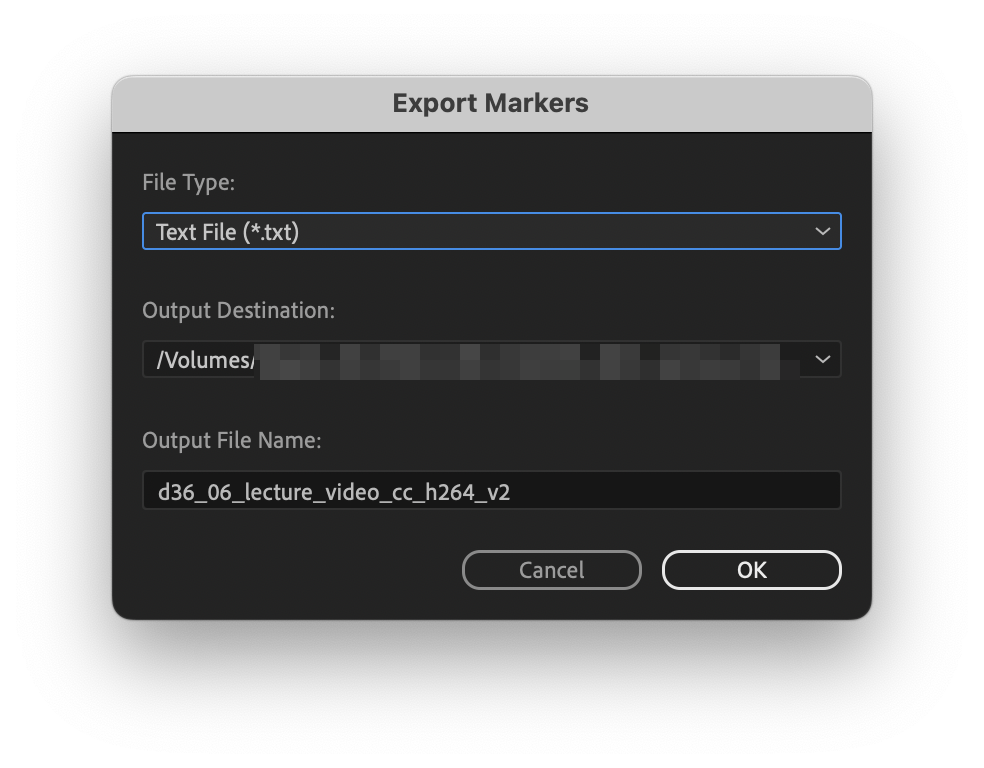Viewport: 984px width, 768px height.
Task: Click inside the file name text box
Action: click(491, 490)
